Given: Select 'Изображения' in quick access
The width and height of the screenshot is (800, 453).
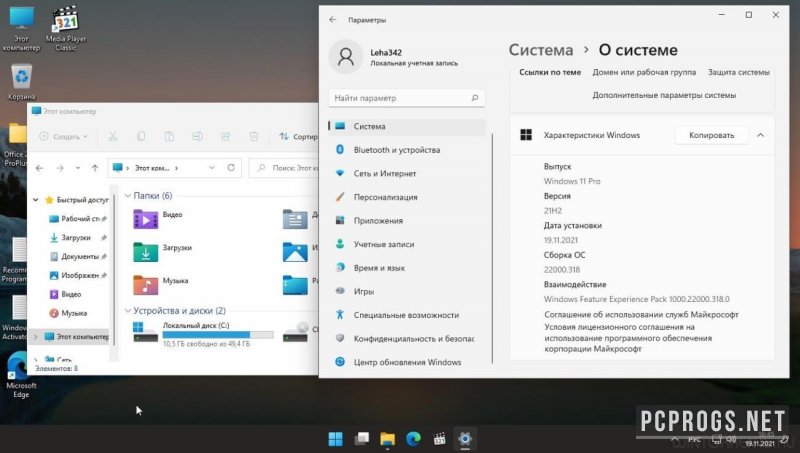Looking at the screenshot, I should point(78,275).
